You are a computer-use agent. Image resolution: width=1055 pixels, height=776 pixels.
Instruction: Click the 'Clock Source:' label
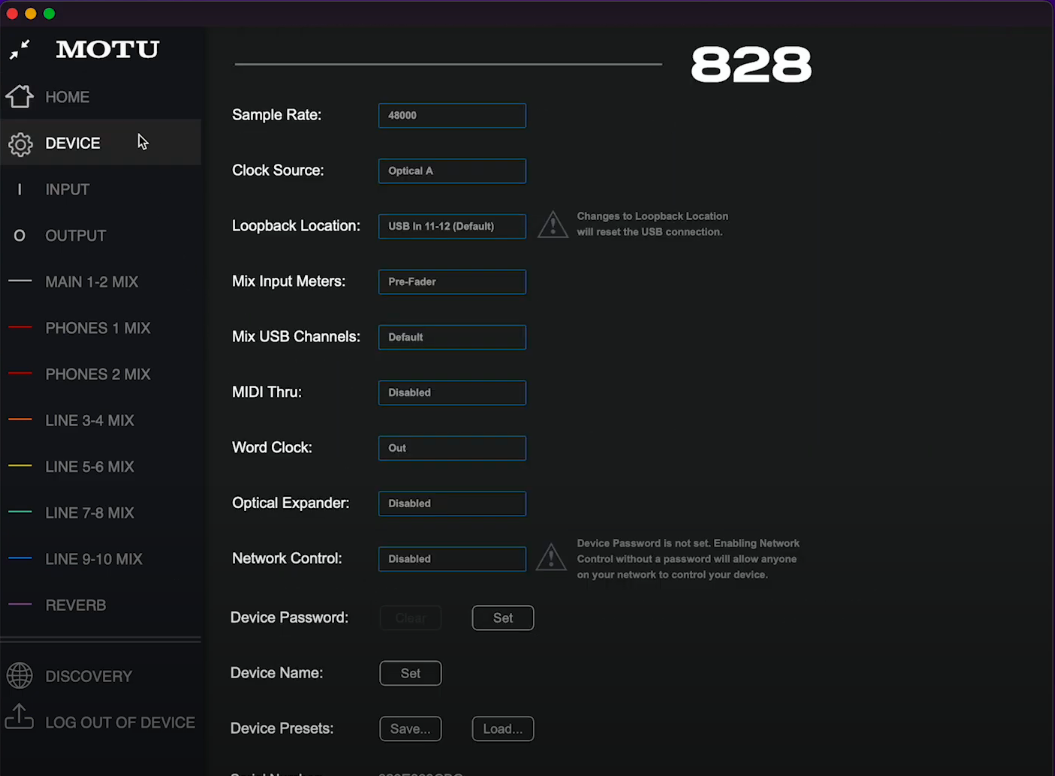pyautogui.click(x=278, y=170)
